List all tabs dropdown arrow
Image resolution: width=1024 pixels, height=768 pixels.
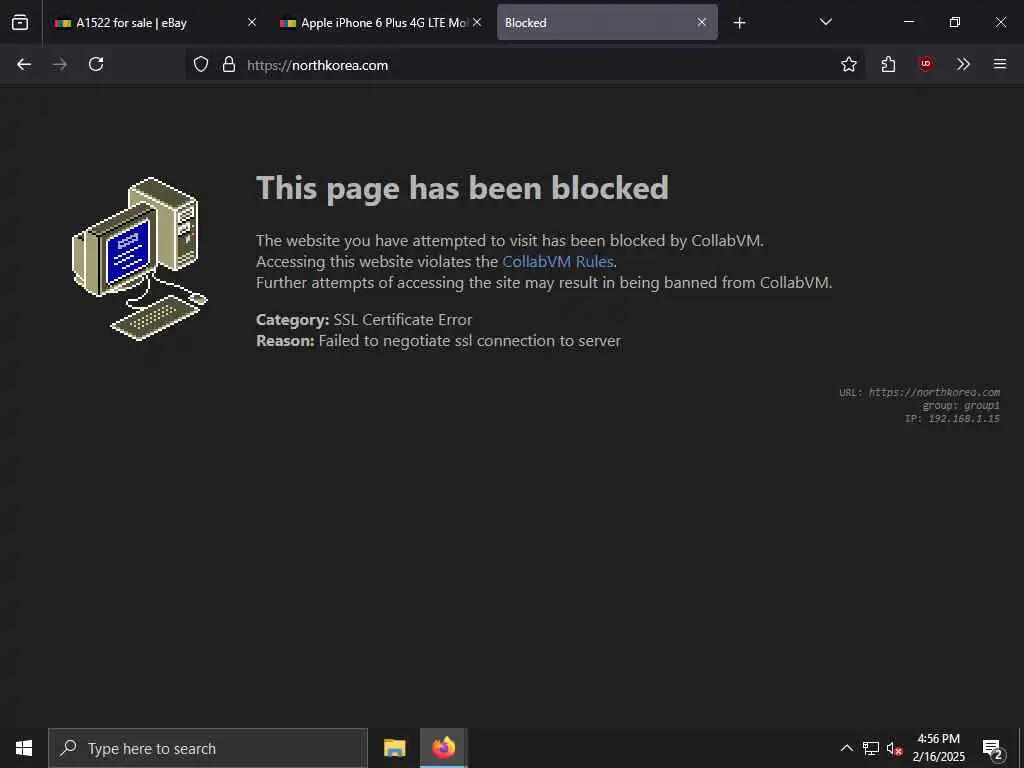coord(825,22)
